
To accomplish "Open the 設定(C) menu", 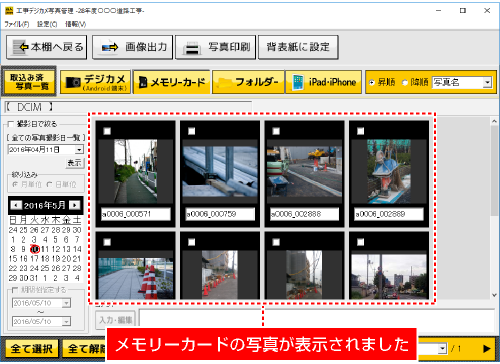I will coord(47,24).
